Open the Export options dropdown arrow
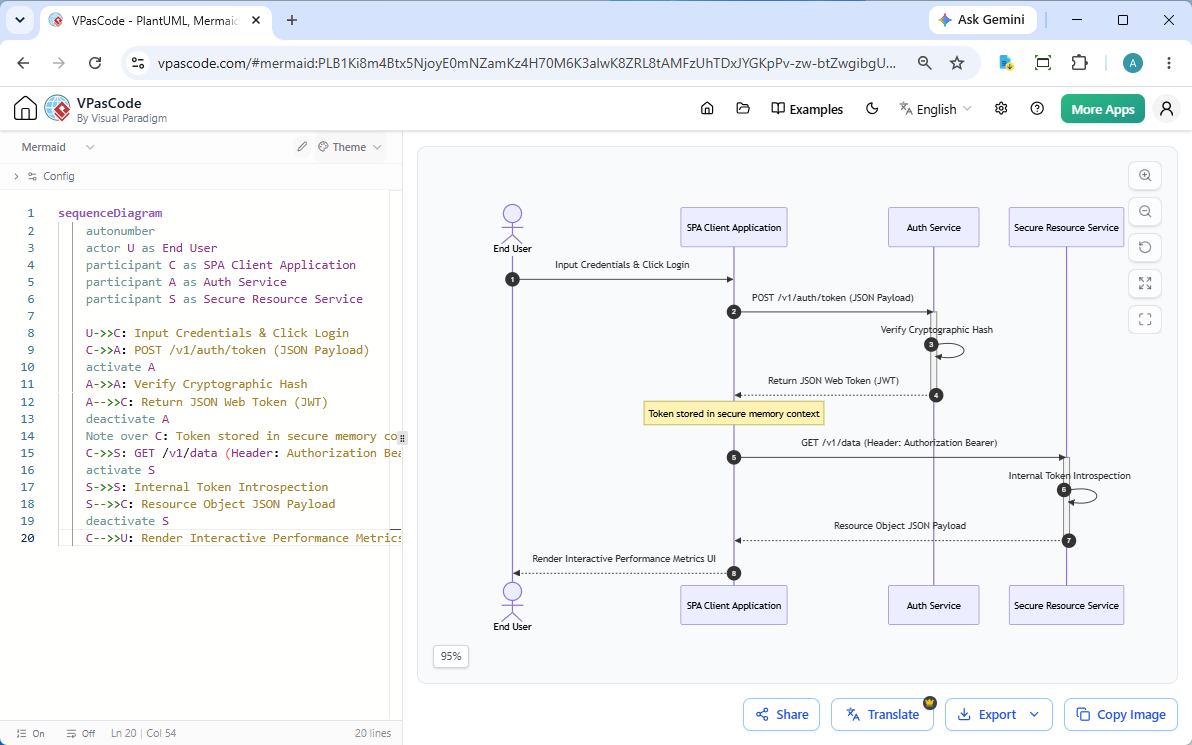This screenshot has width=1192, height=745. pos(1034,715)
